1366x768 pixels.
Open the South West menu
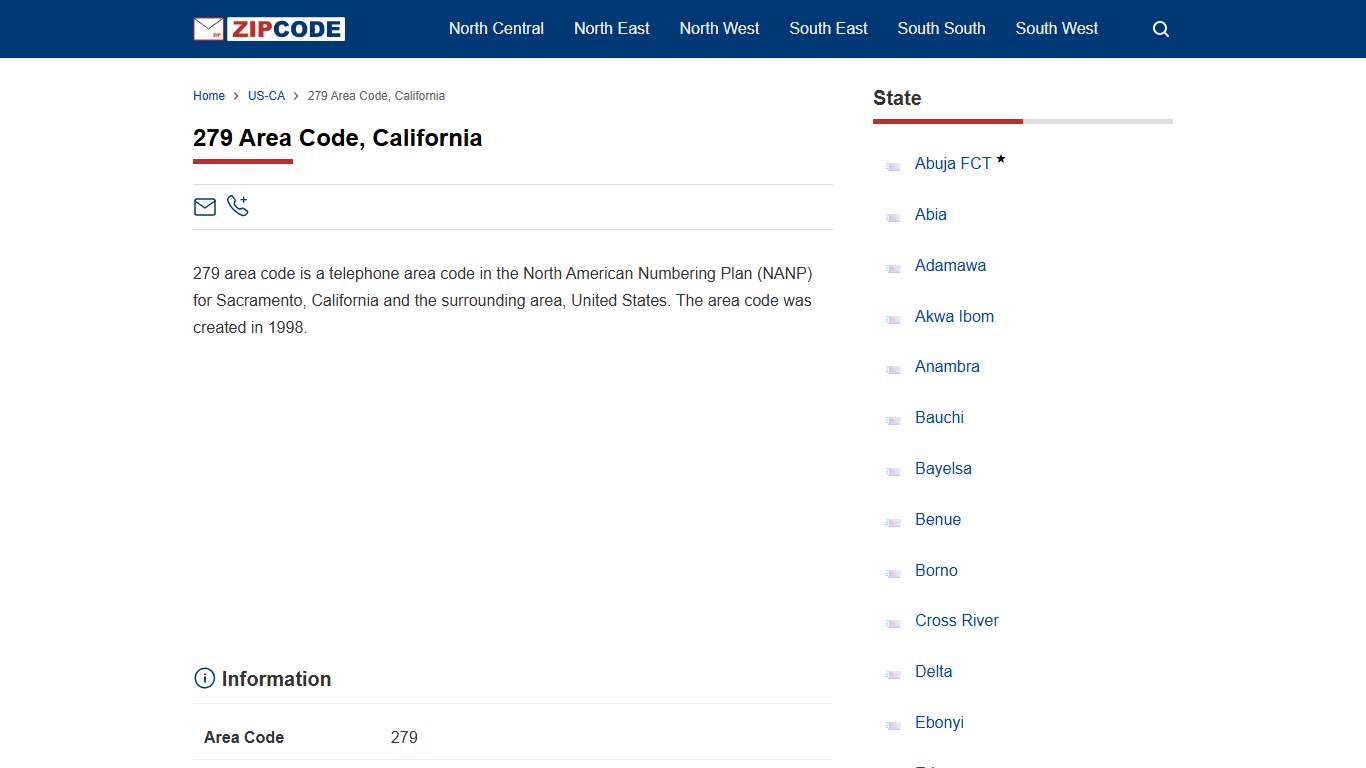coord(1056,29)
